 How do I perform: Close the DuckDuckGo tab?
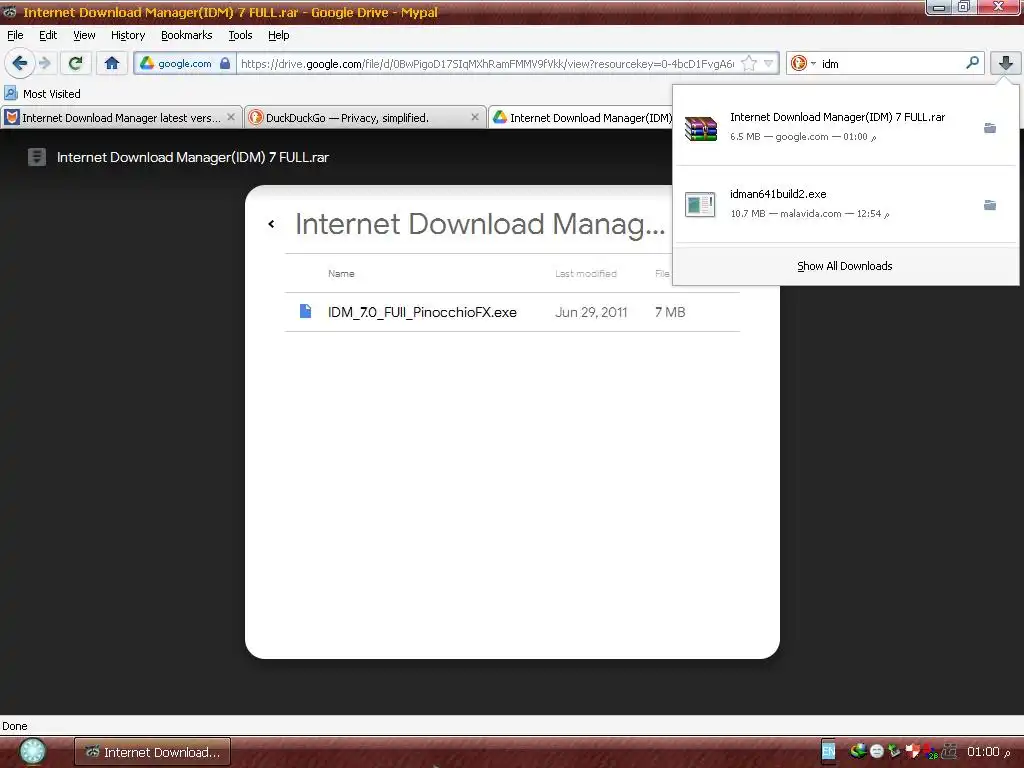[475, 117]
